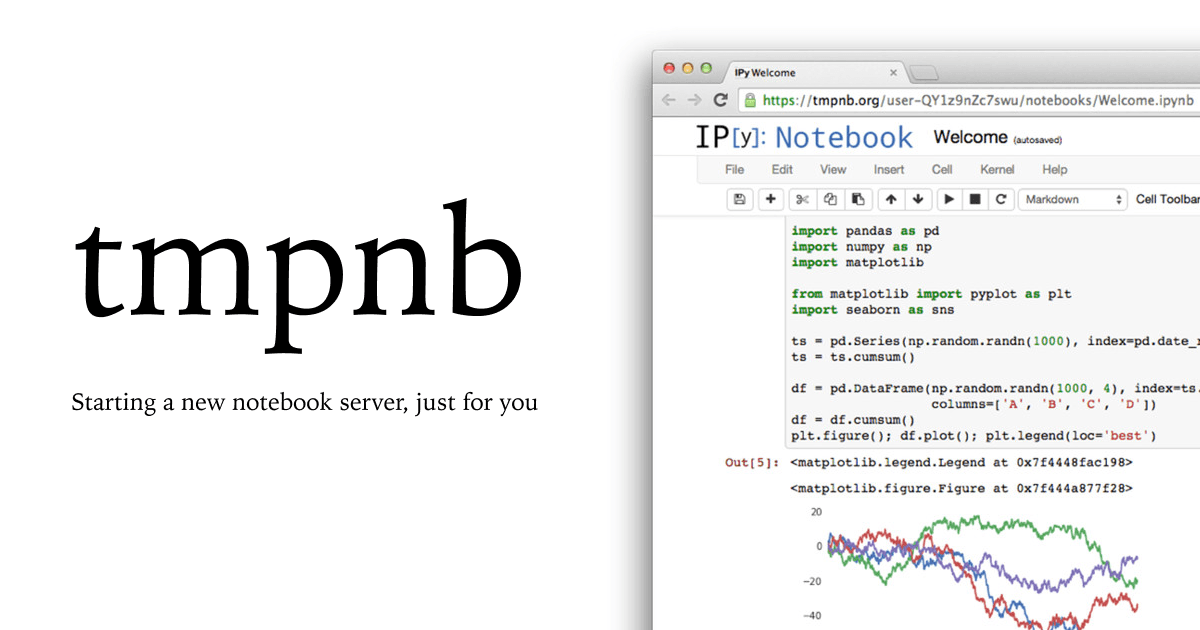Run the cell with the play icon
Image resolution: width=1200 pixels, height=630 pixels.
(947, 199)
